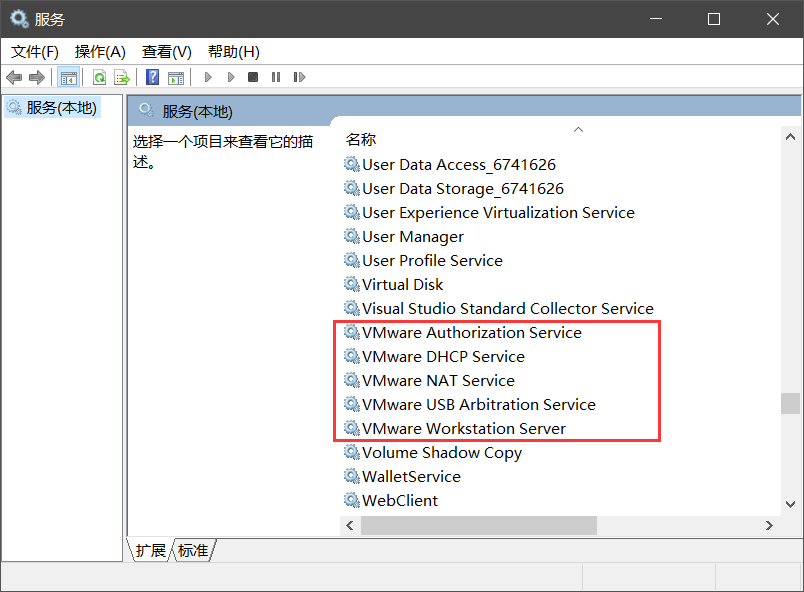The image size is (804, 592).
Task: Click gear icon beside VMware NAT Service
Action: click(x=351, y=380)
